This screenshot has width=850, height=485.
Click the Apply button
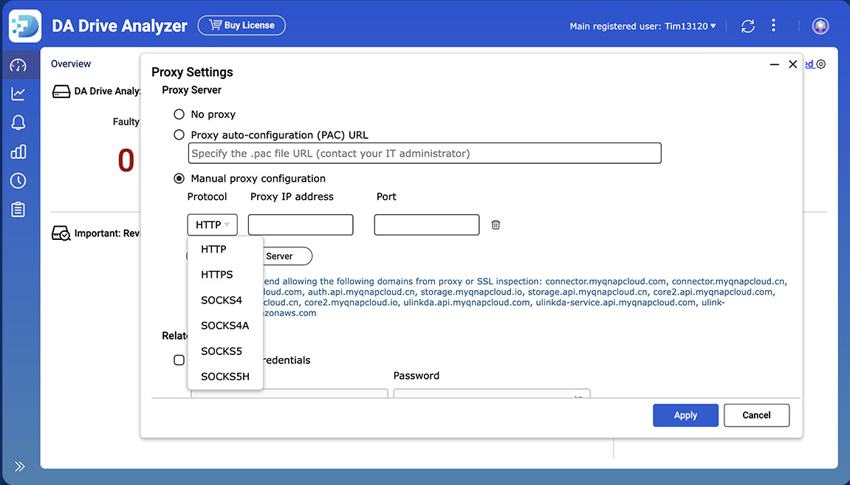(686, 415)
